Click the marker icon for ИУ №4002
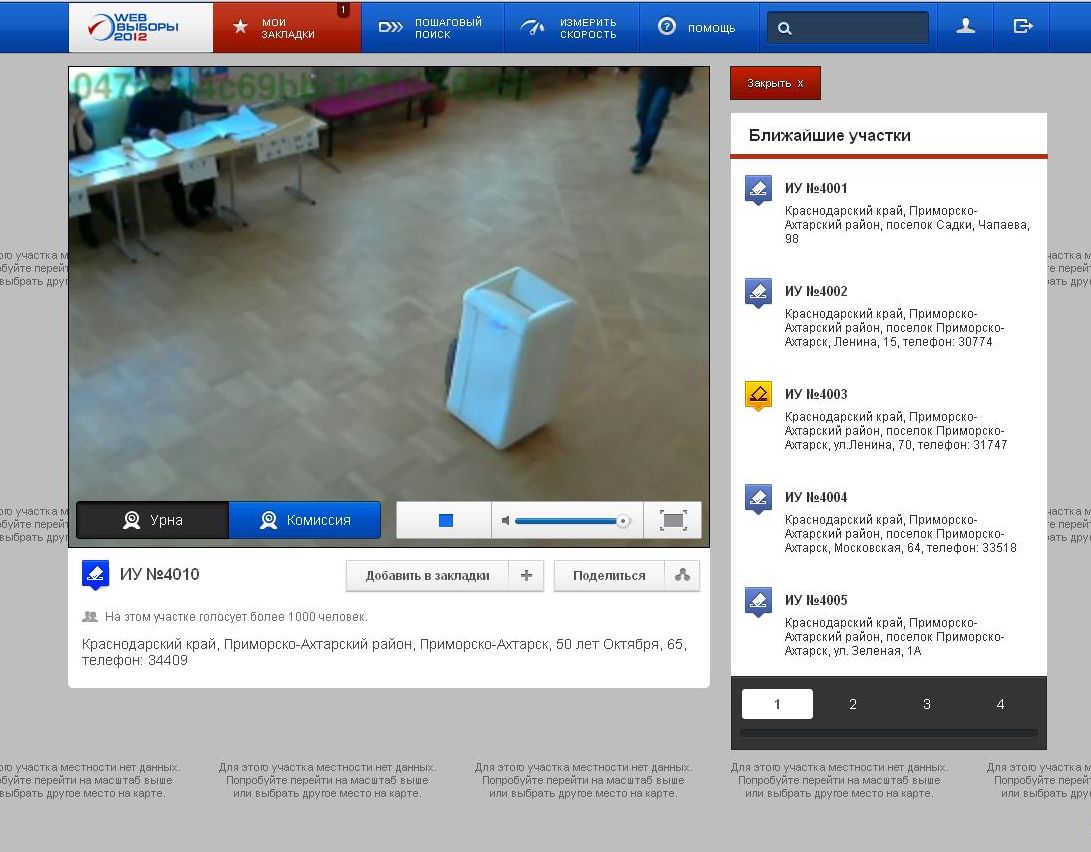Viewport: 1091px width, 852px height. point(758,292)
